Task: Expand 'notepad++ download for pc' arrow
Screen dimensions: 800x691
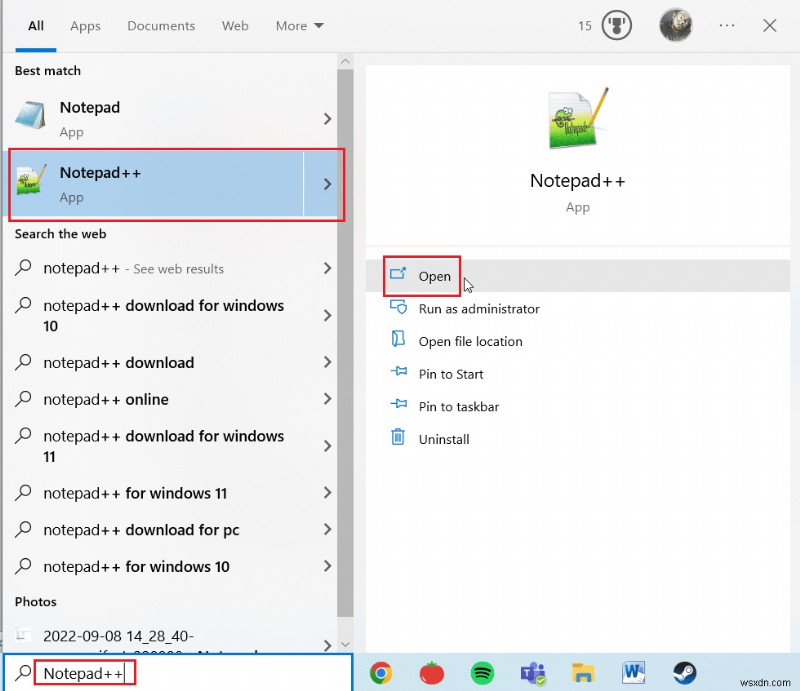Action: (x=327, y=530)
